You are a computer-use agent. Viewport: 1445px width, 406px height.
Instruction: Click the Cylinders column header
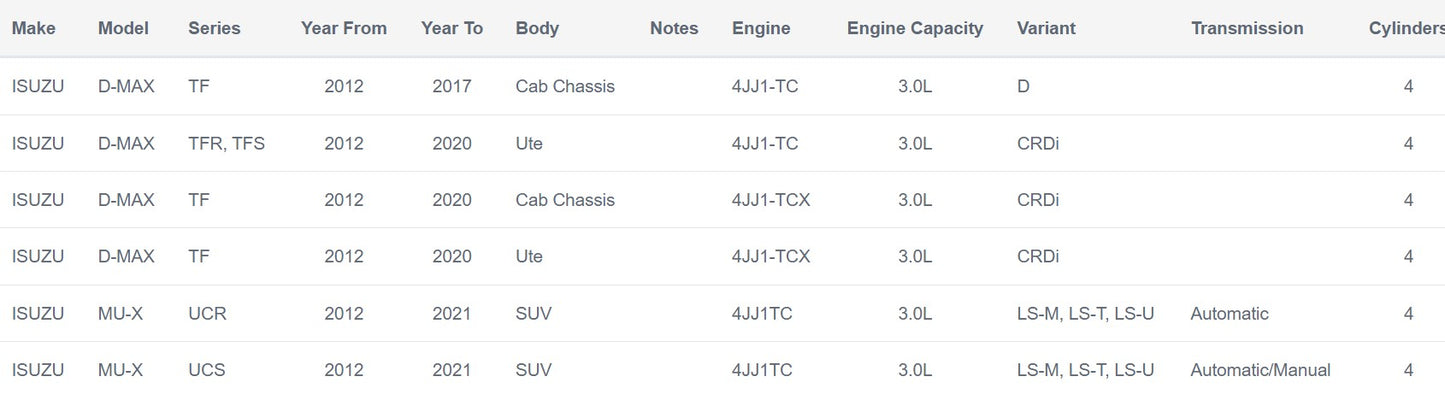1406,28
